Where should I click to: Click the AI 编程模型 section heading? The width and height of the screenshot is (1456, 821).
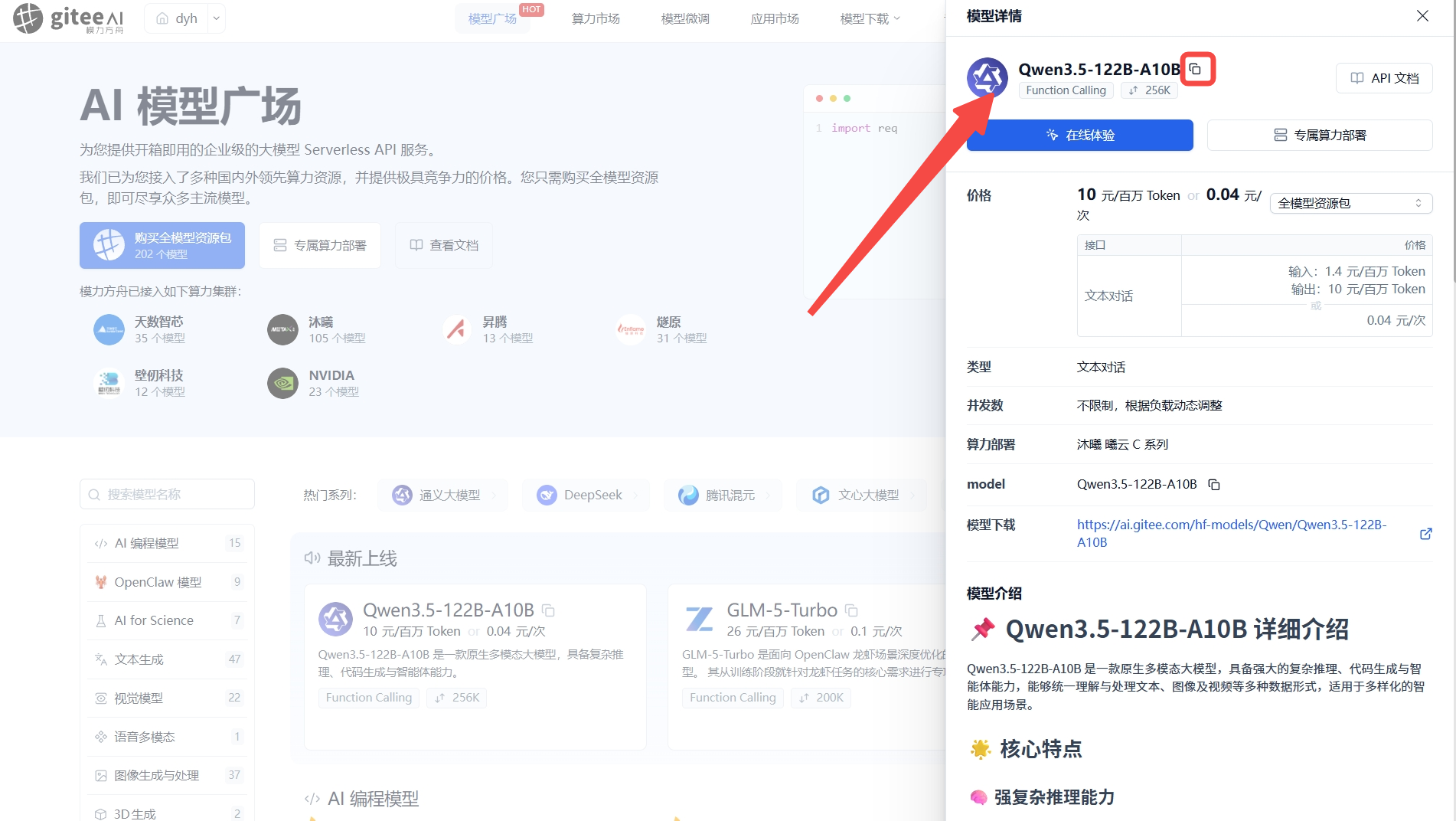pos(373,799)
